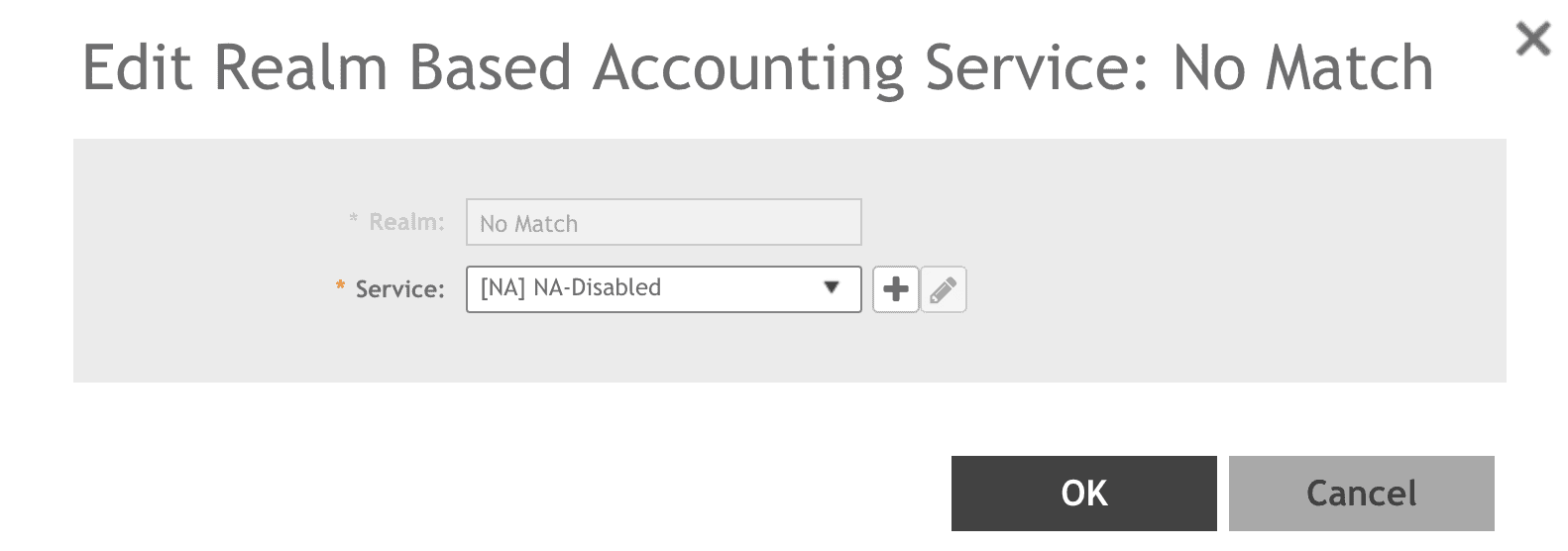Screen dimensions: 1568x551
Task: Modify selected service using pencil button
Action: coord(944,289)
